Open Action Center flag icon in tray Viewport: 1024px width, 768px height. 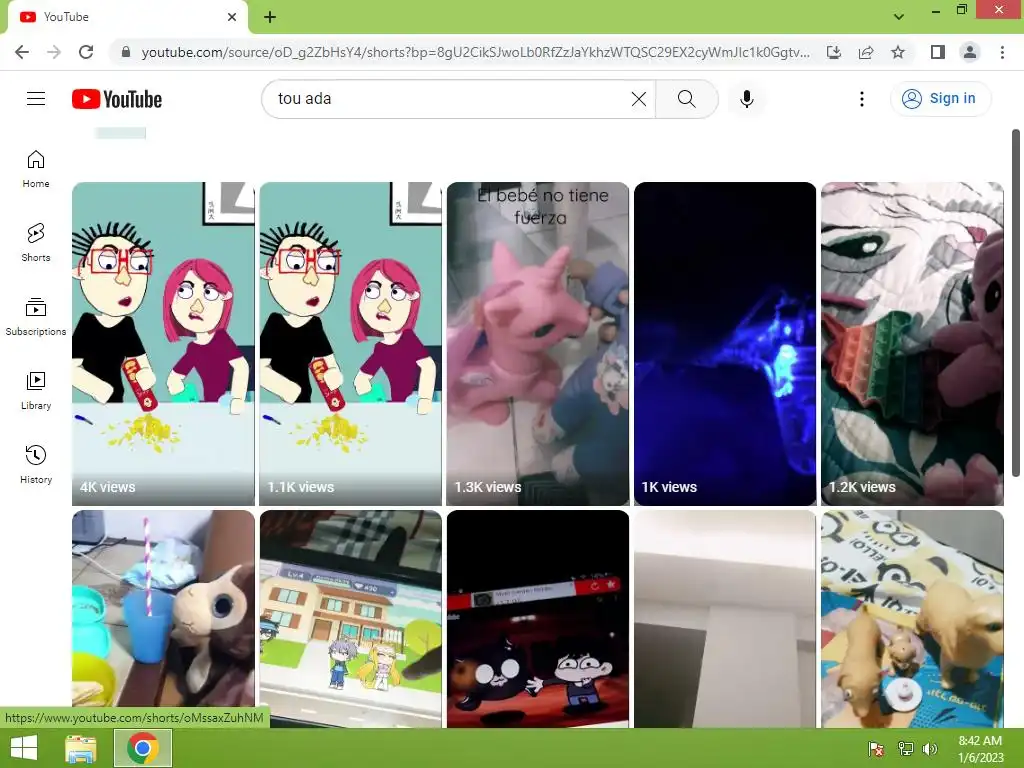pyautogui.click(x=876, y=748)
